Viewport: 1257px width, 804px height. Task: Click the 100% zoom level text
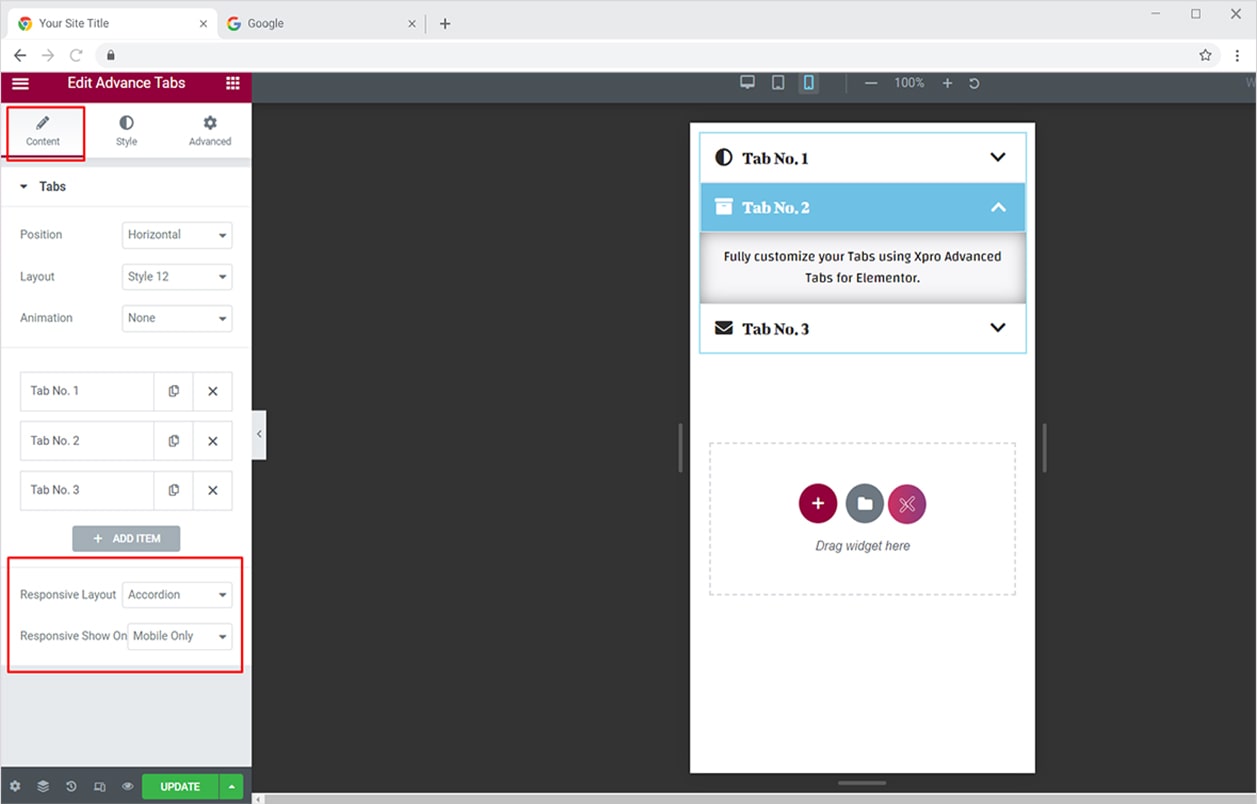click(x=909, y=83)
